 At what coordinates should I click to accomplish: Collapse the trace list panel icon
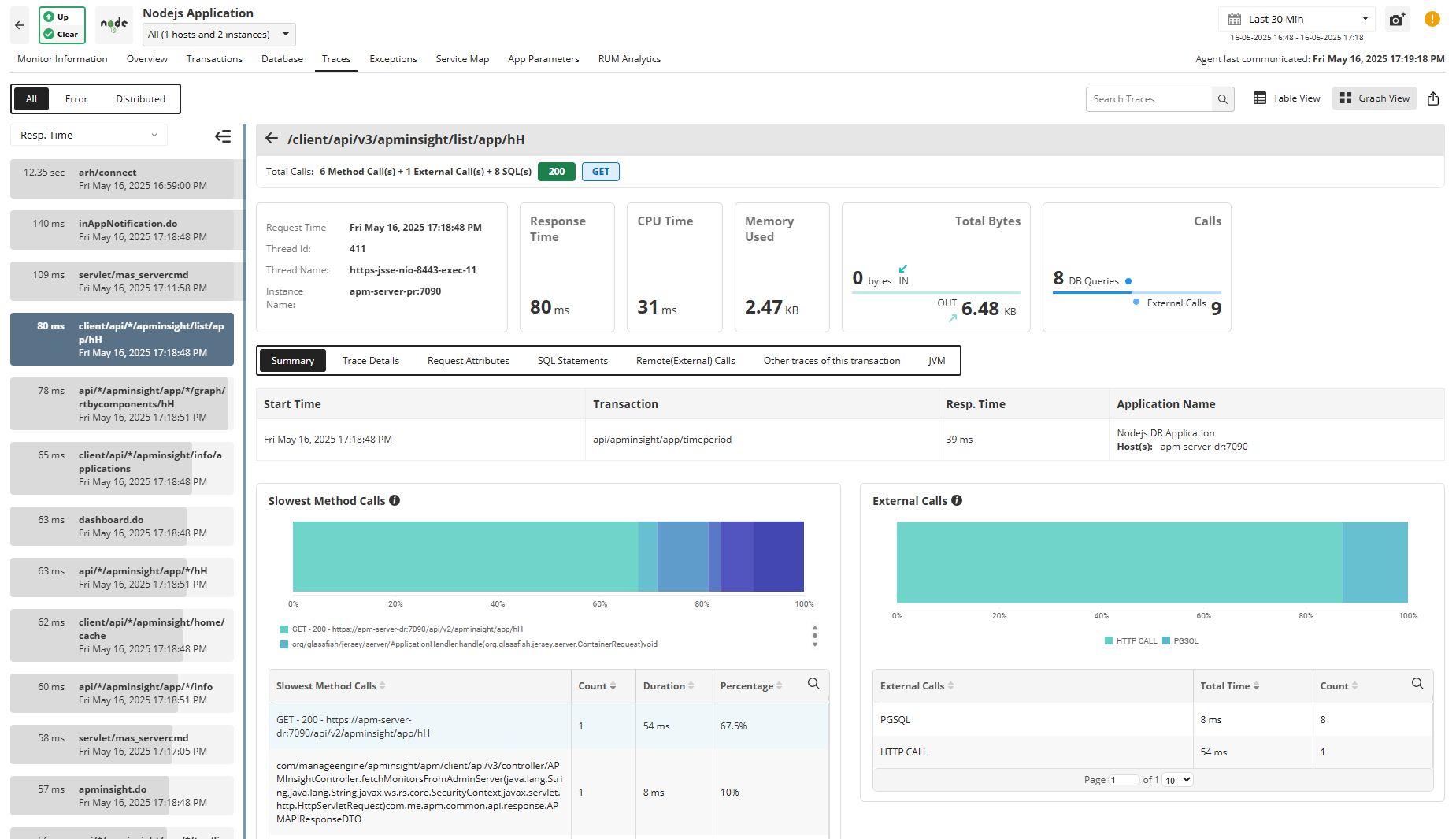tap(223, 136)
